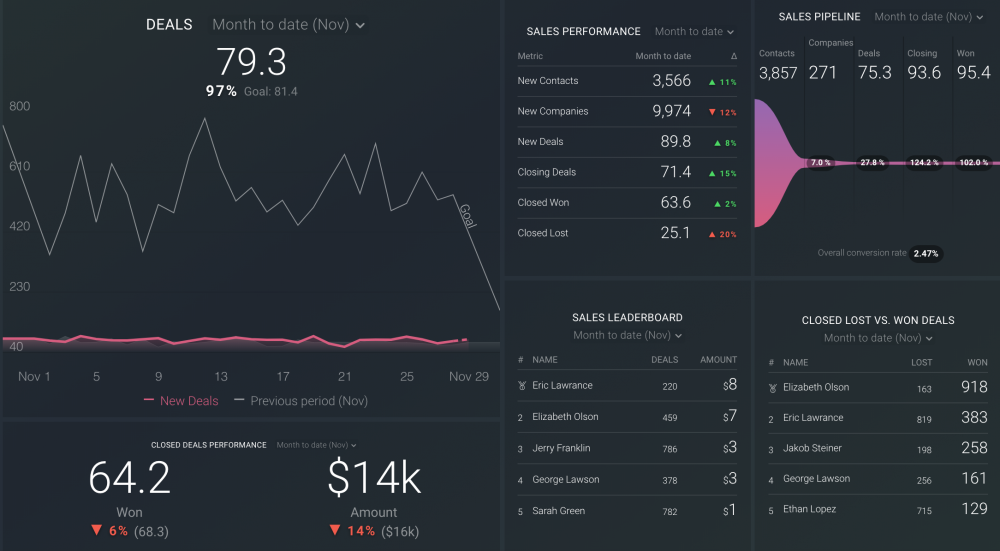The width and height of the screenshot is (1000, 551).
Task: Click the red down triangle under Amount
Action: pyautogui.click(x=339, y=531)
